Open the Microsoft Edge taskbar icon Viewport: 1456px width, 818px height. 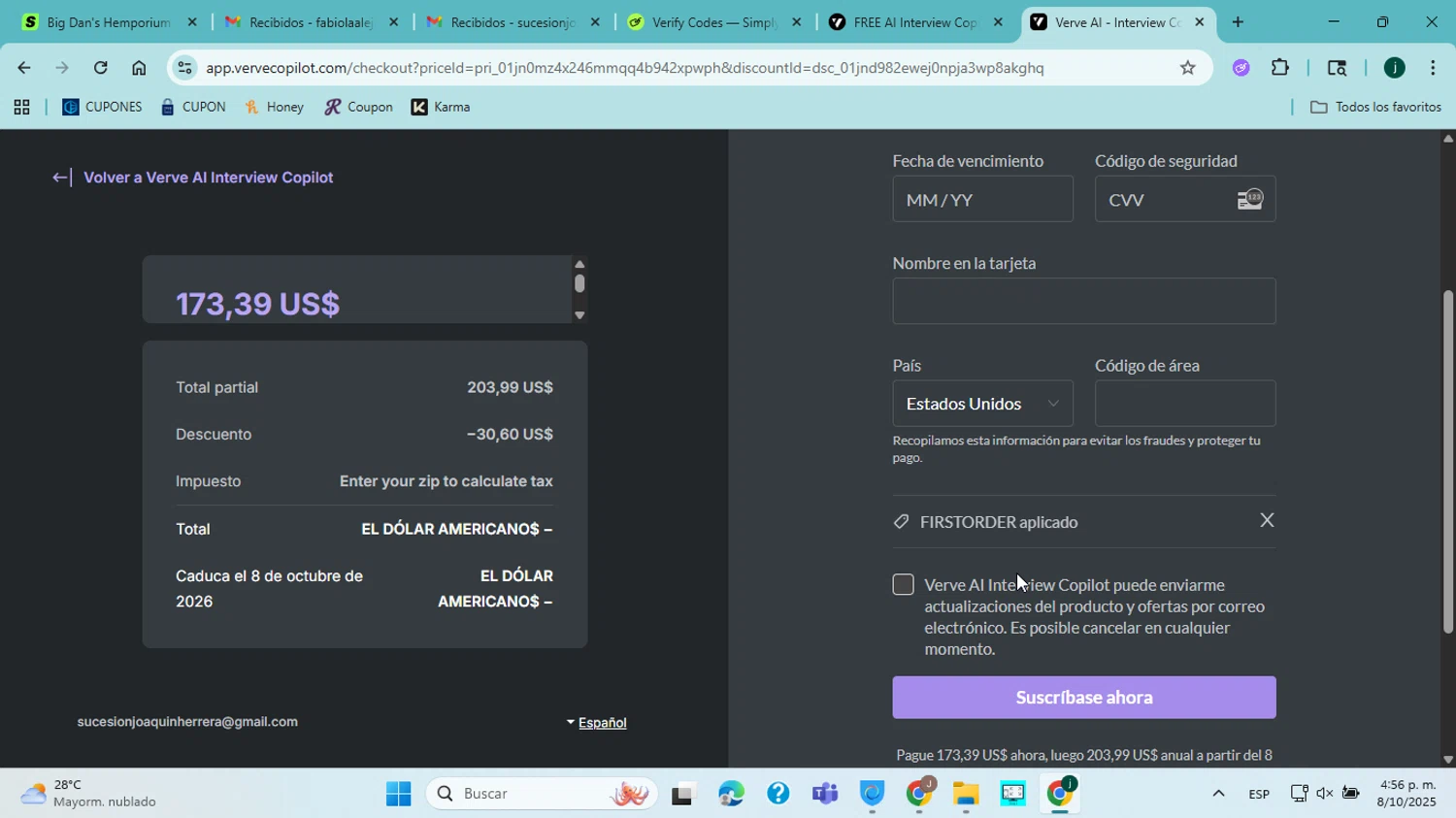730,794
